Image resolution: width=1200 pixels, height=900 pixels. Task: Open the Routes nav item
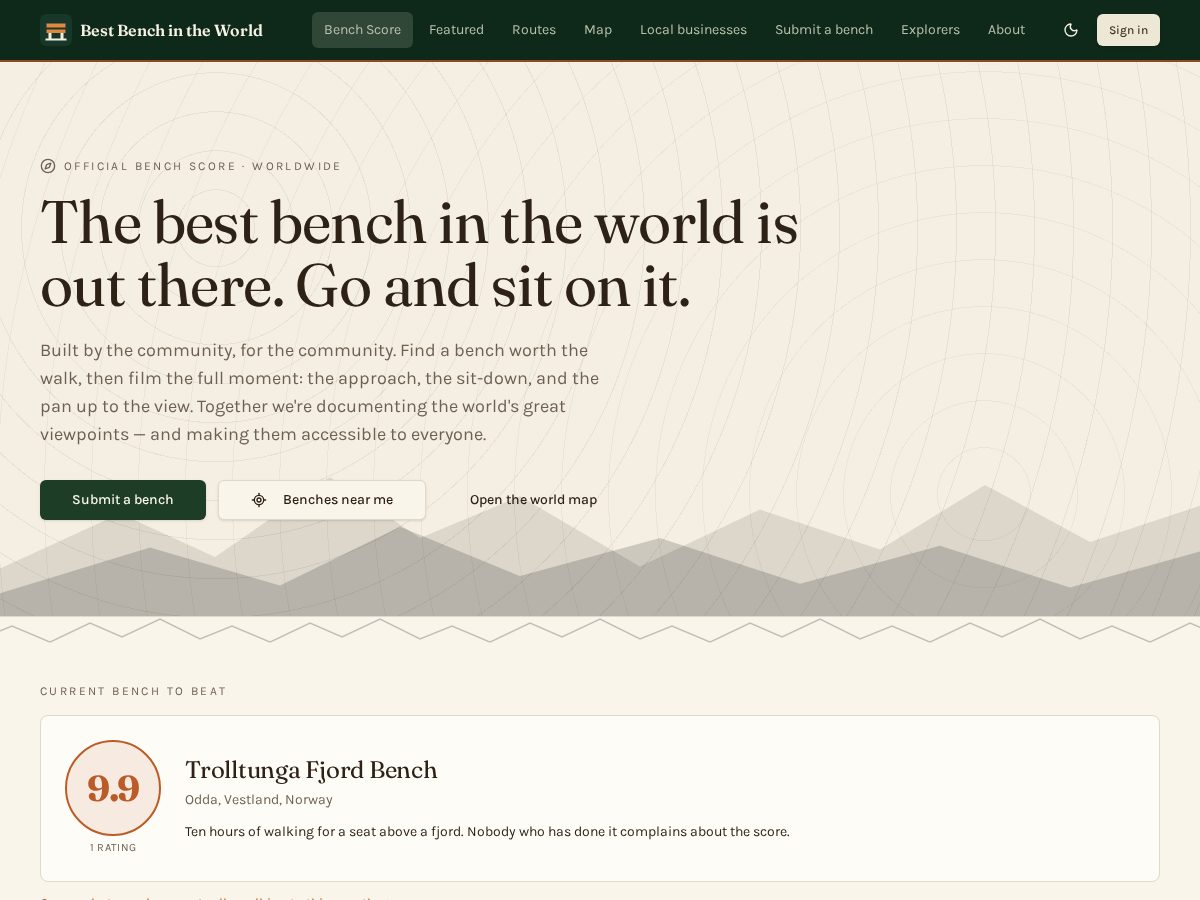click(534, 30)
